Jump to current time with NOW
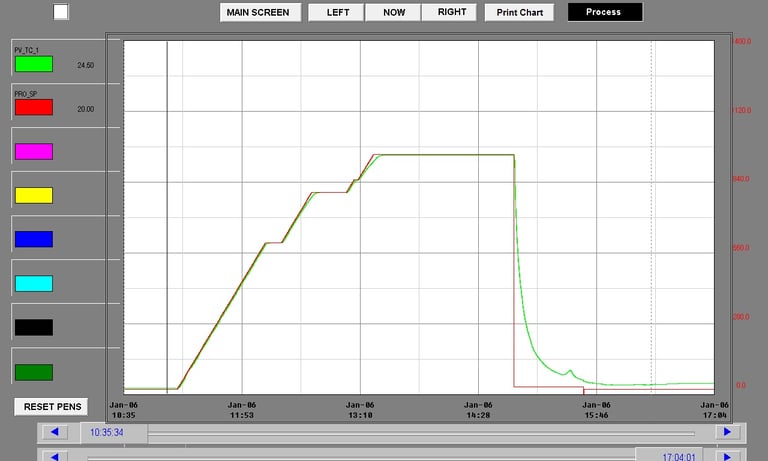 (x=393, y=12)
